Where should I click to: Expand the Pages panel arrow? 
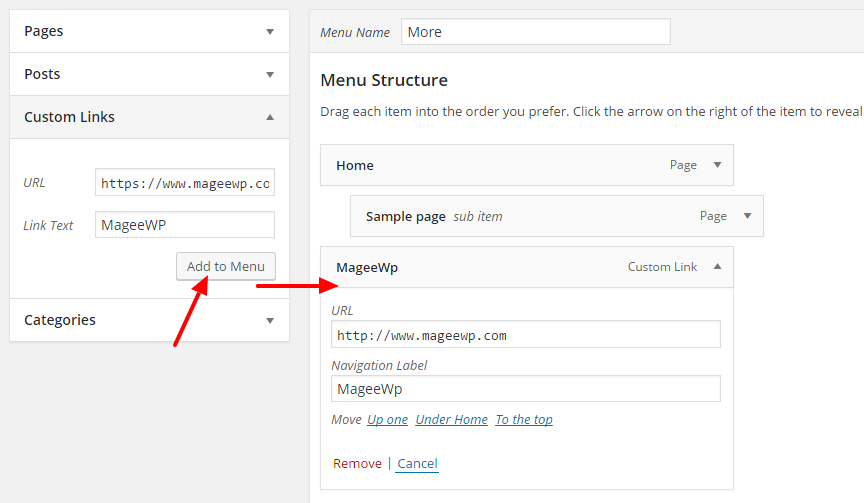click(270, 31)
